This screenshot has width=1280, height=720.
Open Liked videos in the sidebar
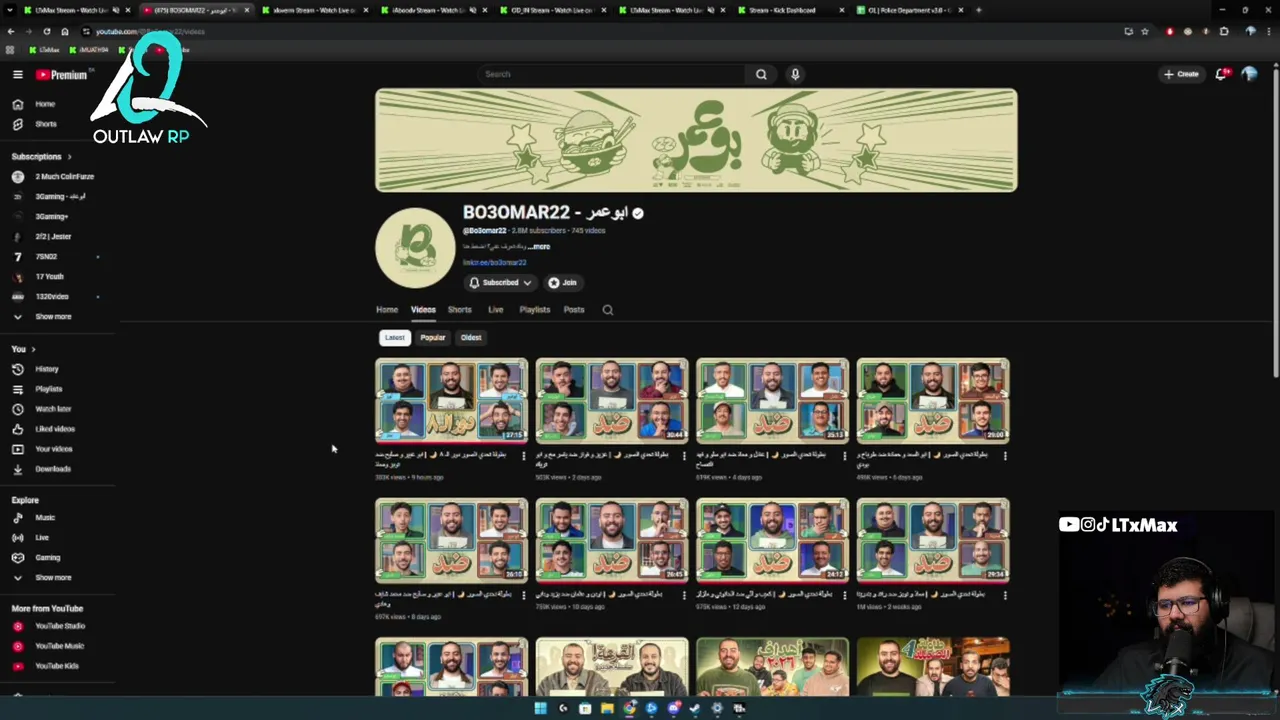(54, 429)
